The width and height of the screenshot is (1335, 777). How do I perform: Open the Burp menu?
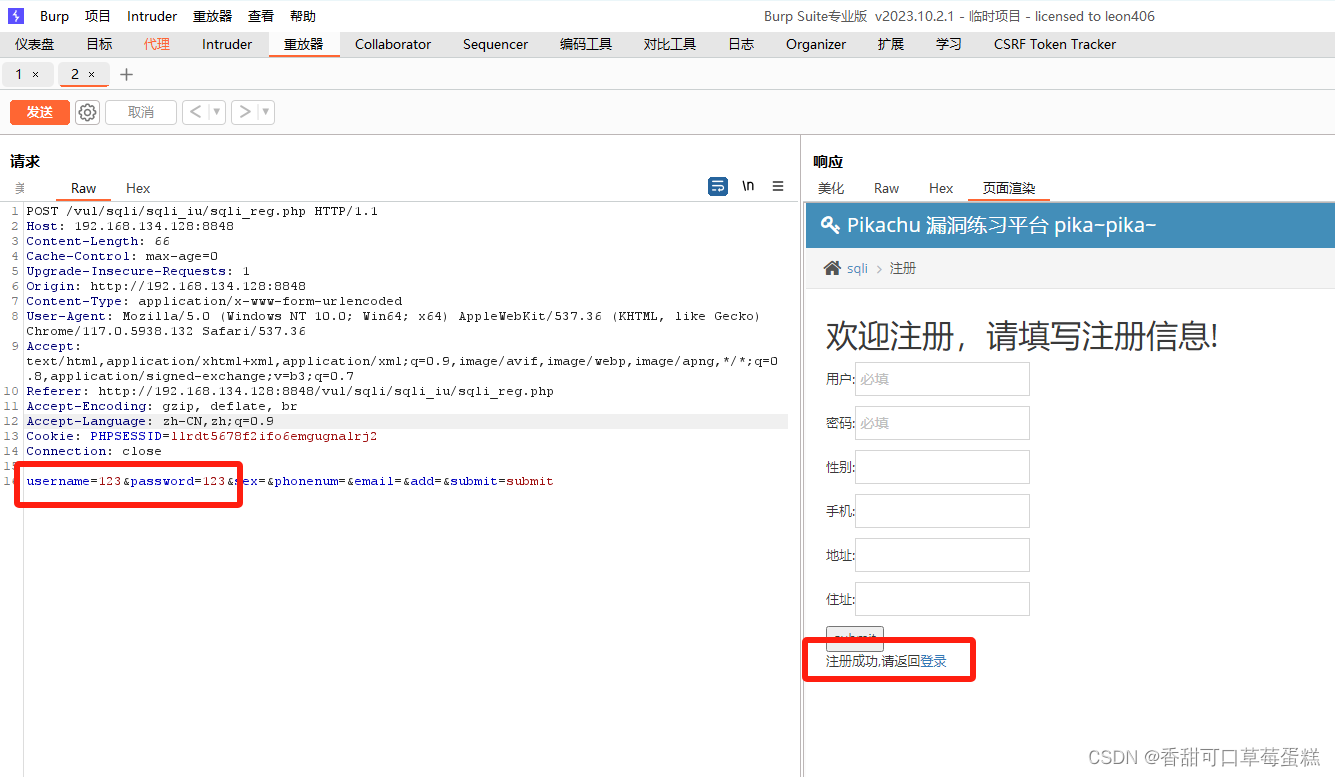click(x=54, y=16)
